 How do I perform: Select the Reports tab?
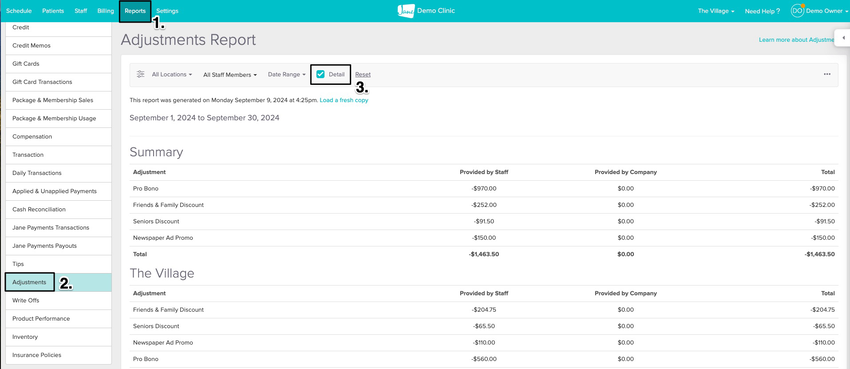pyautogui.click(x=135, y=11)
